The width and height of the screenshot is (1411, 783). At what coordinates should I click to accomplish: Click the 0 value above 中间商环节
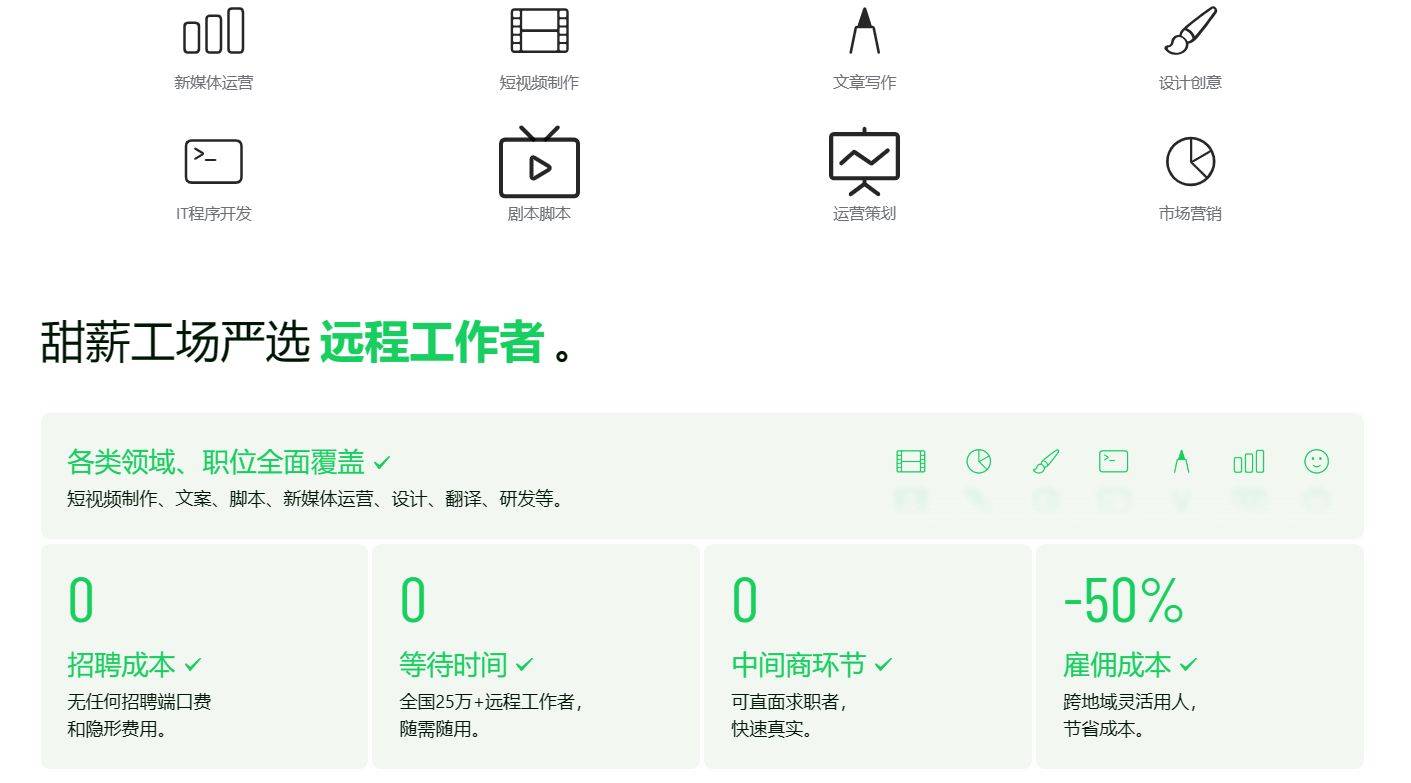point(745,600)
